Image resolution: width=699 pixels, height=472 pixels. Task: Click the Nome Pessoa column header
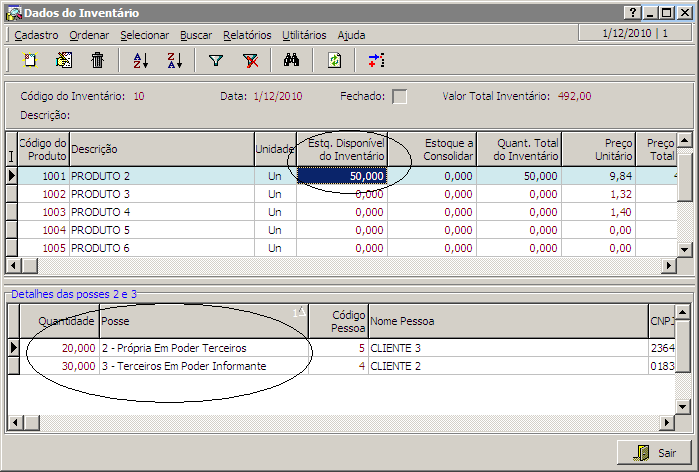[x=508, y=321]
